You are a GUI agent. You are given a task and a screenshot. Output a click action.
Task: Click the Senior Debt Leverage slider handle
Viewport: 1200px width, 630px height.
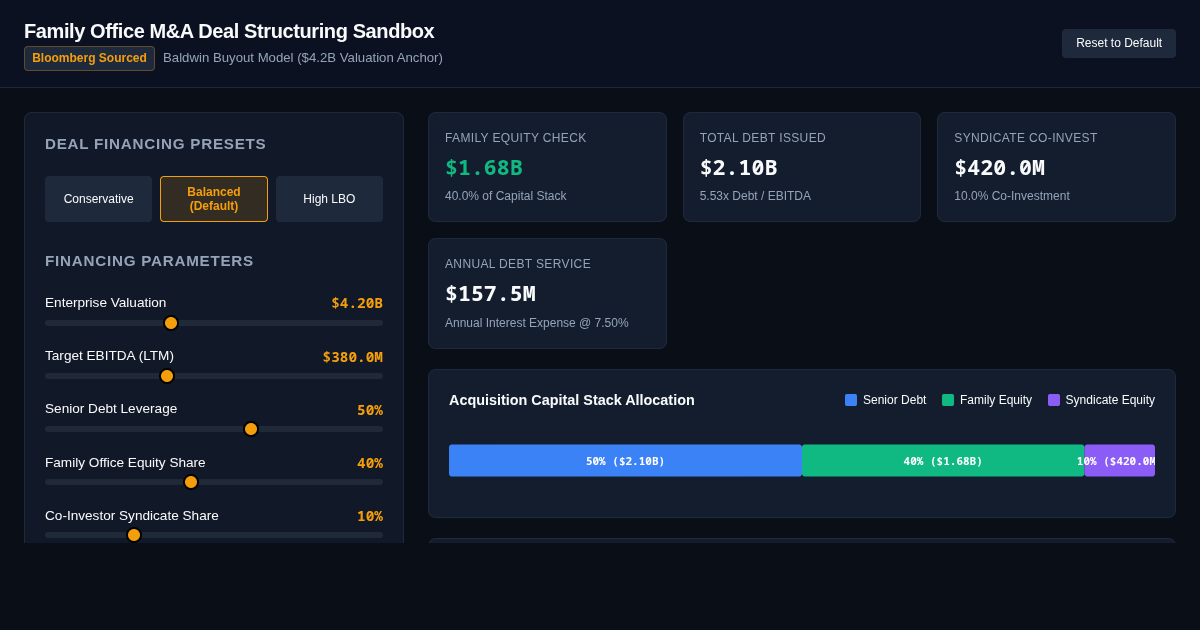point(251,429)
